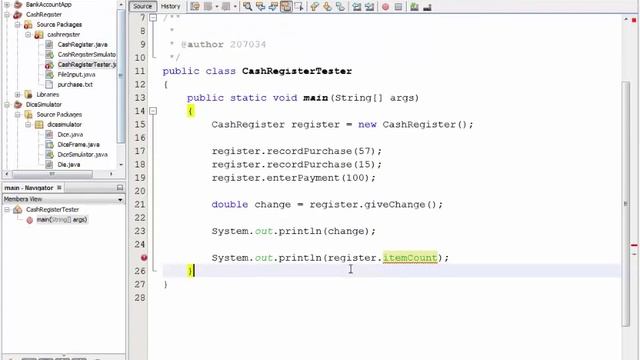Collapse the DiceSimulator project node

[7, 104]
